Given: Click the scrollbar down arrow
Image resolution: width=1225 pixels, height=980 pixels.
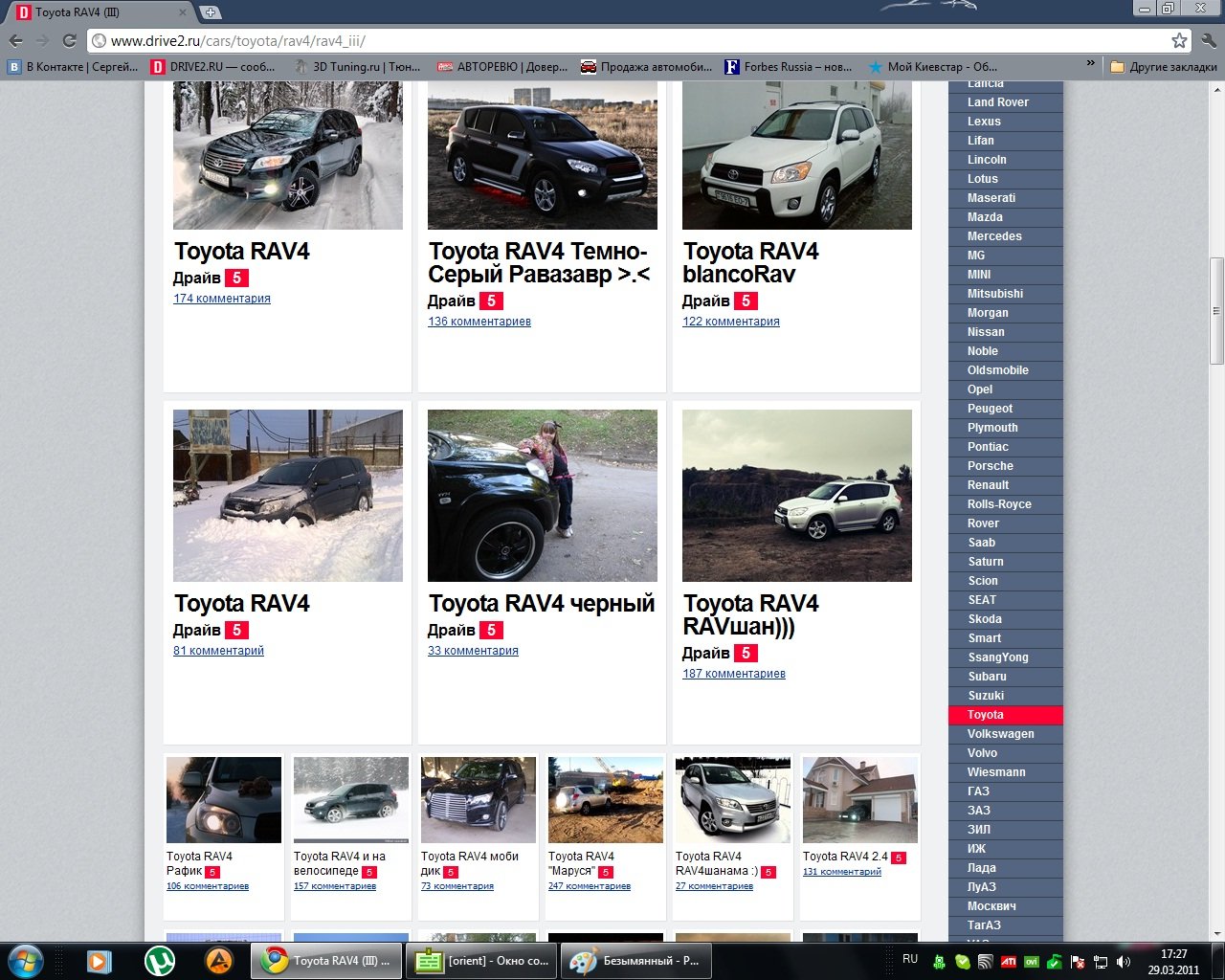Looking at the screenshot, I should point(1216,933).
